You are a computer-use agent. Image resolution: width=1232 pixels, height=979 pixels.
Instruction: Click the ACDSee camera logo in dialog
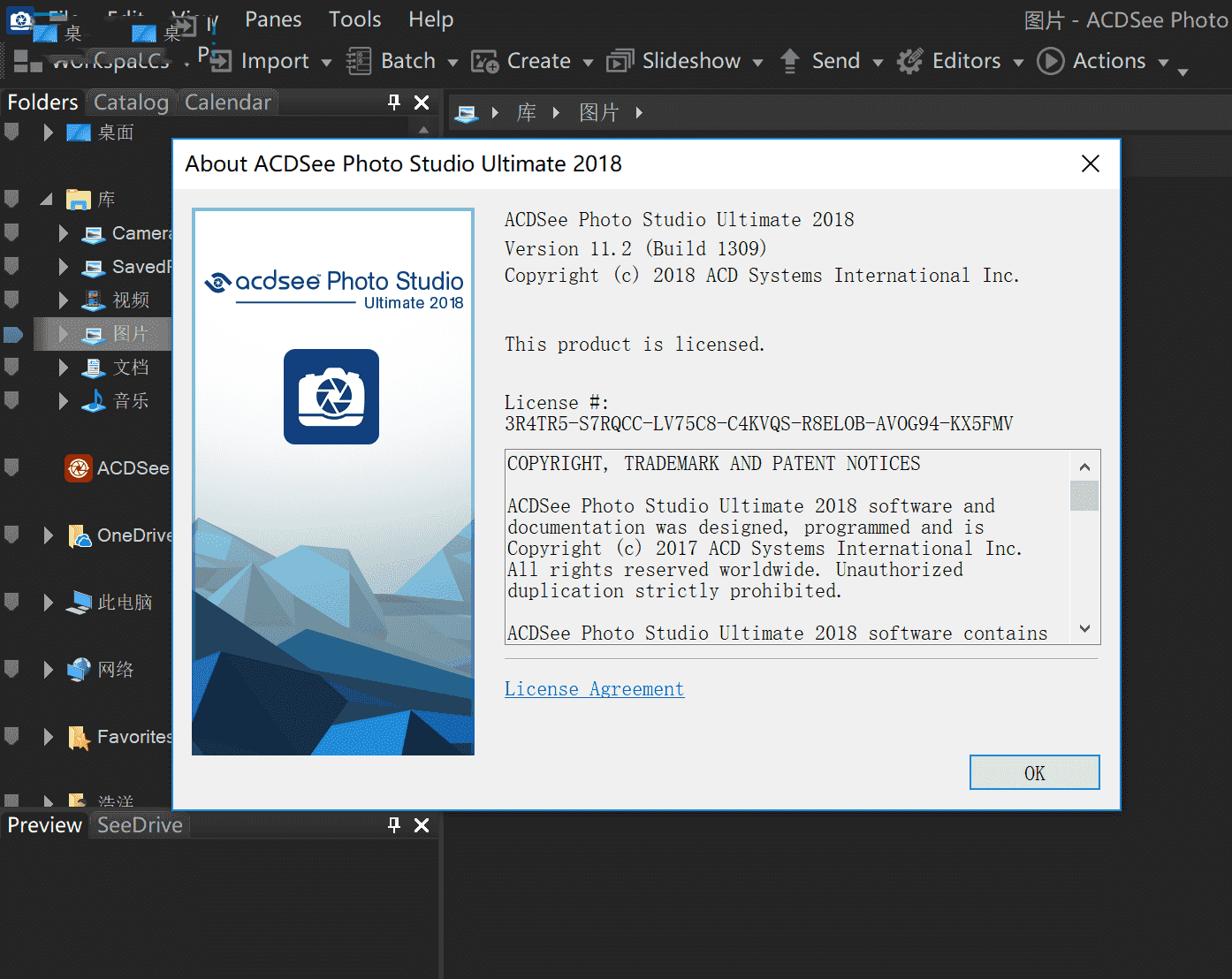(x=331, y=397)
